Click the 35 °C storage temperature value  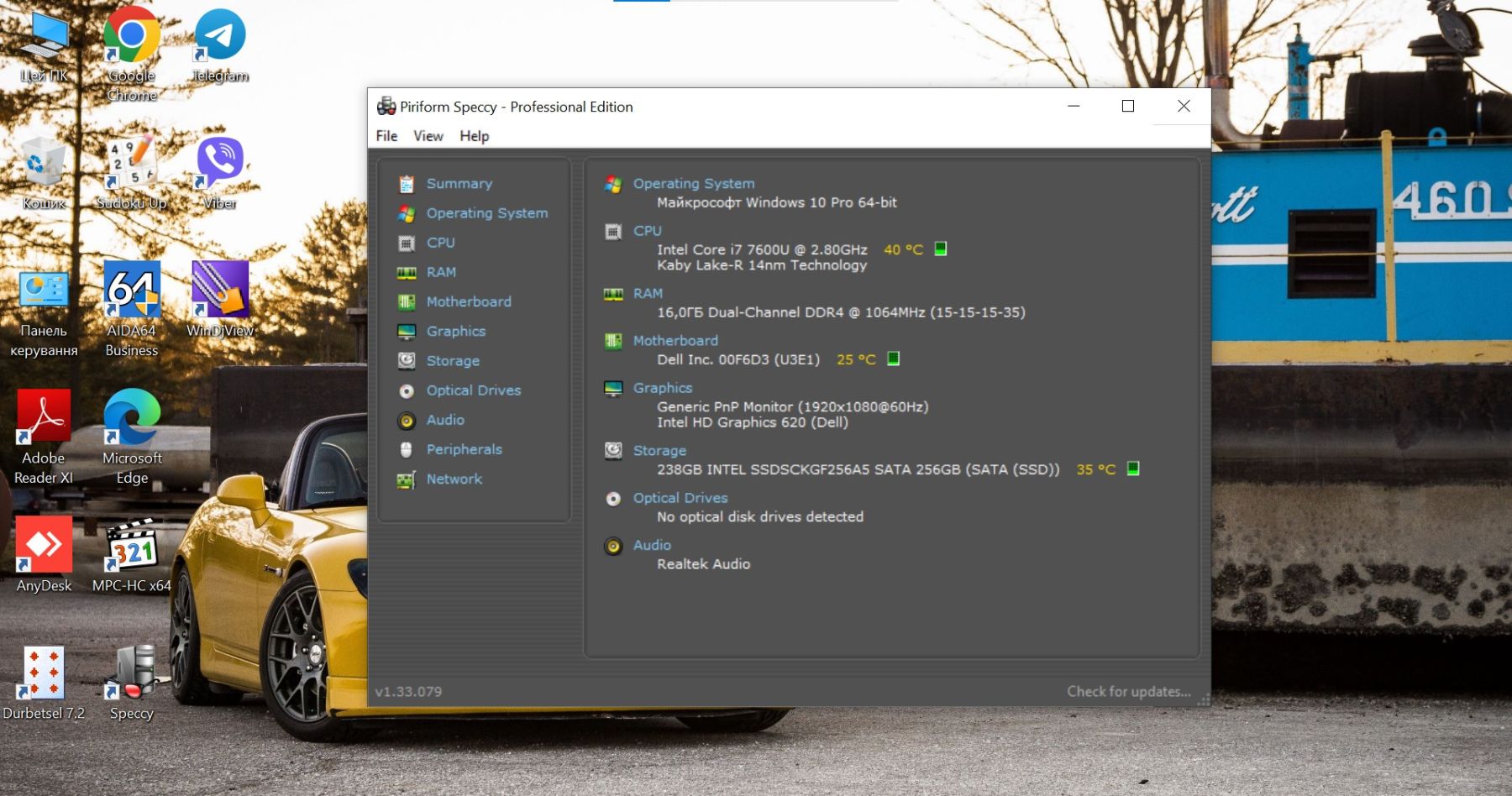click(1096, 469)
